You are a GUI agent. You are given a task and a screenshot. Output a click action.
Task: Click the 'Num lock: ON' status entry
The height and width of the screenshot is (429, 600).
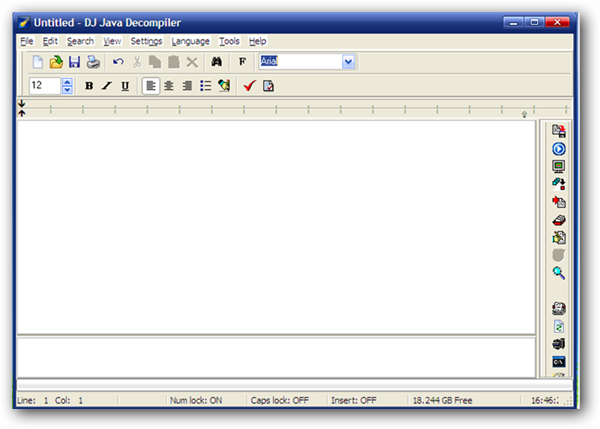pyautogui.click(x=196, y=400)
